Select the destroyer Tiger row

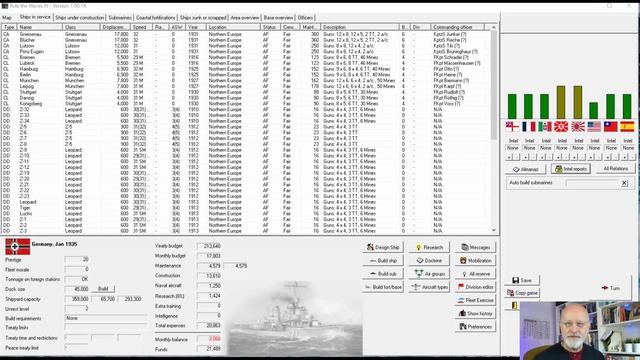(x=245, y=208)
